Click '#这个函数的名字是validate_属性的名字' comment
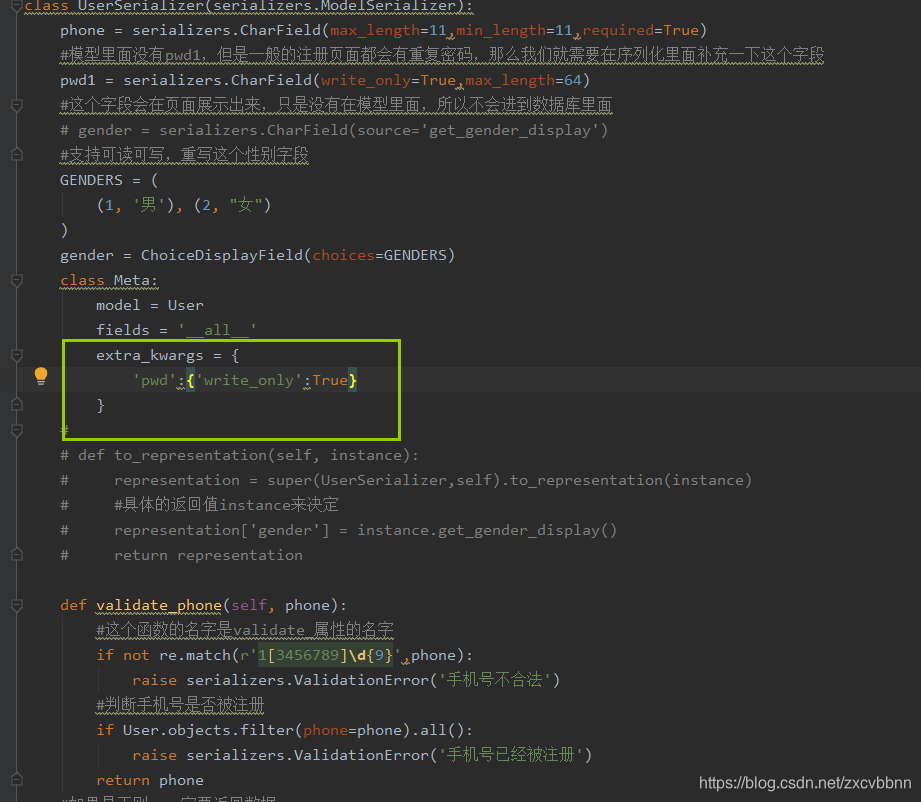 click(x=245, y=630)
